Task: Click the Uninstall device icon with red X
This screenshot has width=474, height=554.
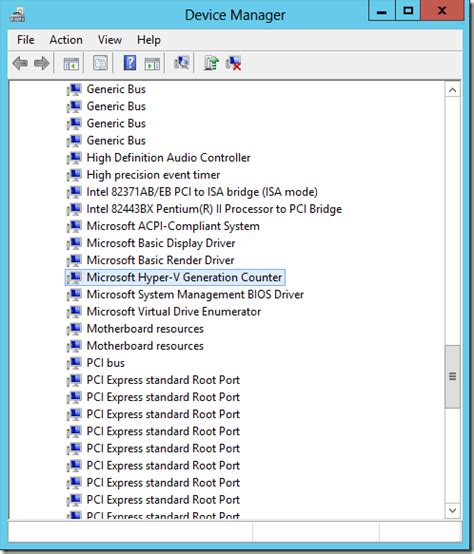Action: click(233, 64)
